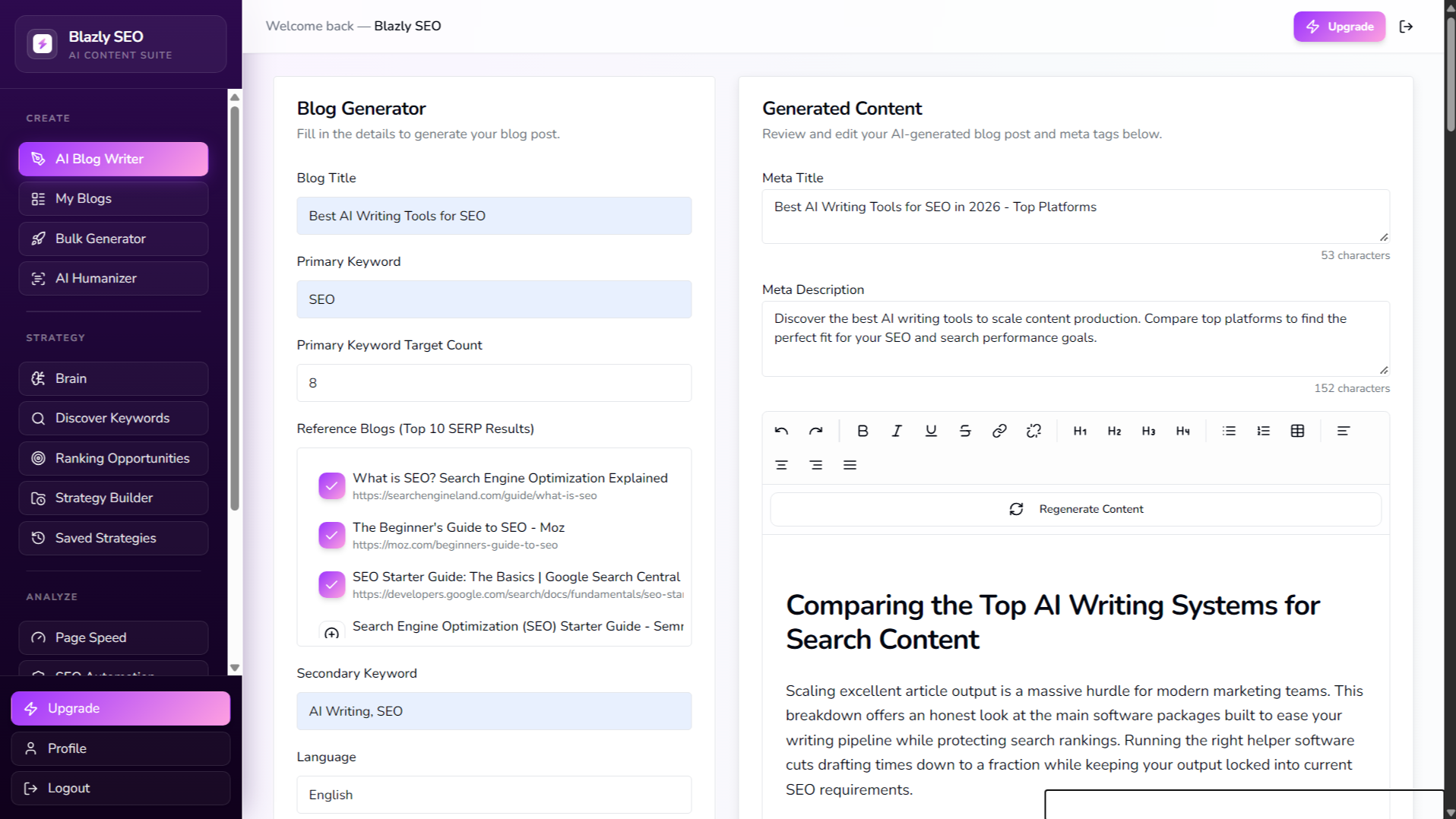
Task: Click the sidebar scrollbar down arrow
Action: click(x=235, y=668)
